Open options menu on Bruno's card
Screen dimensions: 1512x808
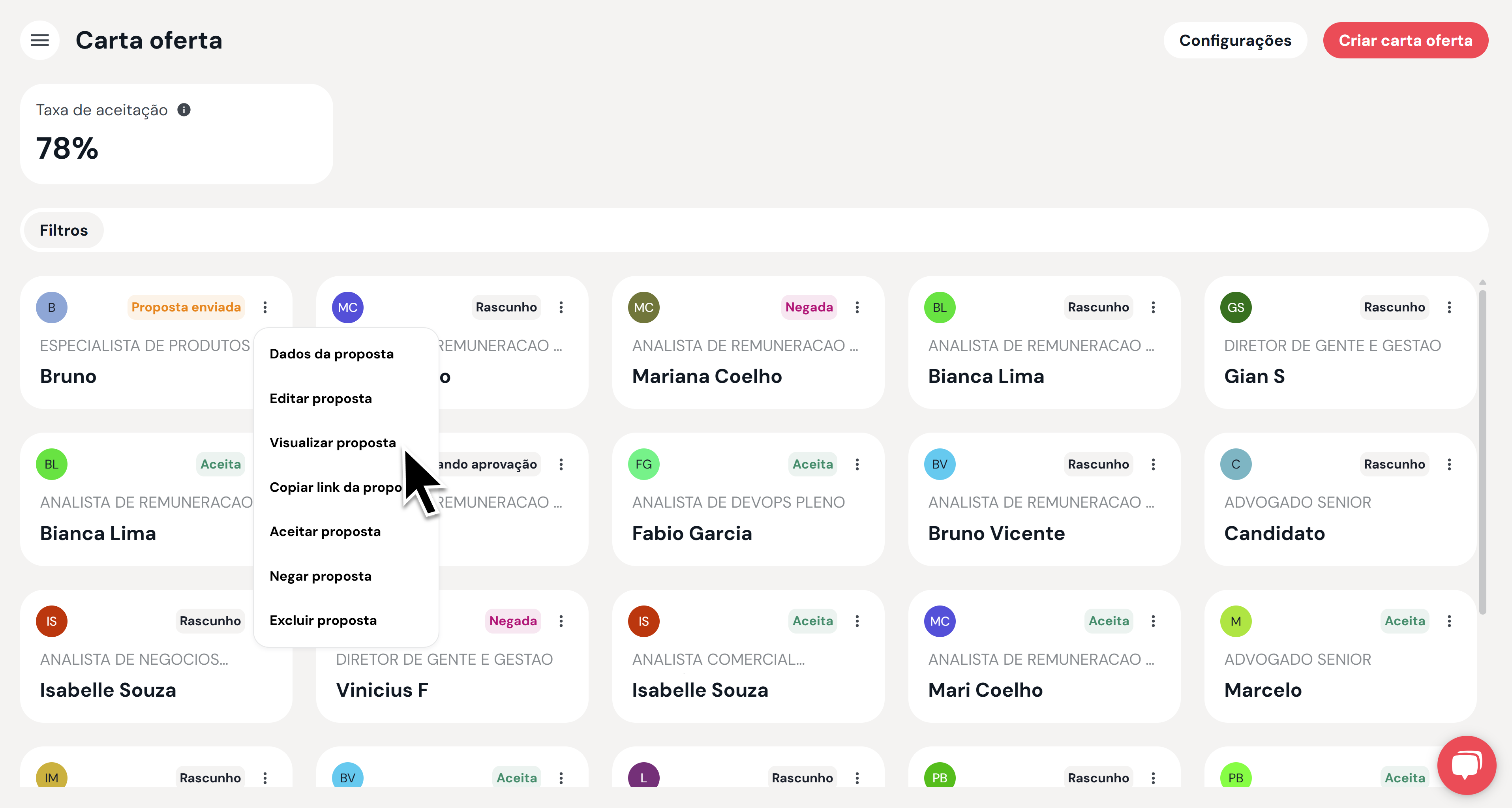[x=265, y=307]
